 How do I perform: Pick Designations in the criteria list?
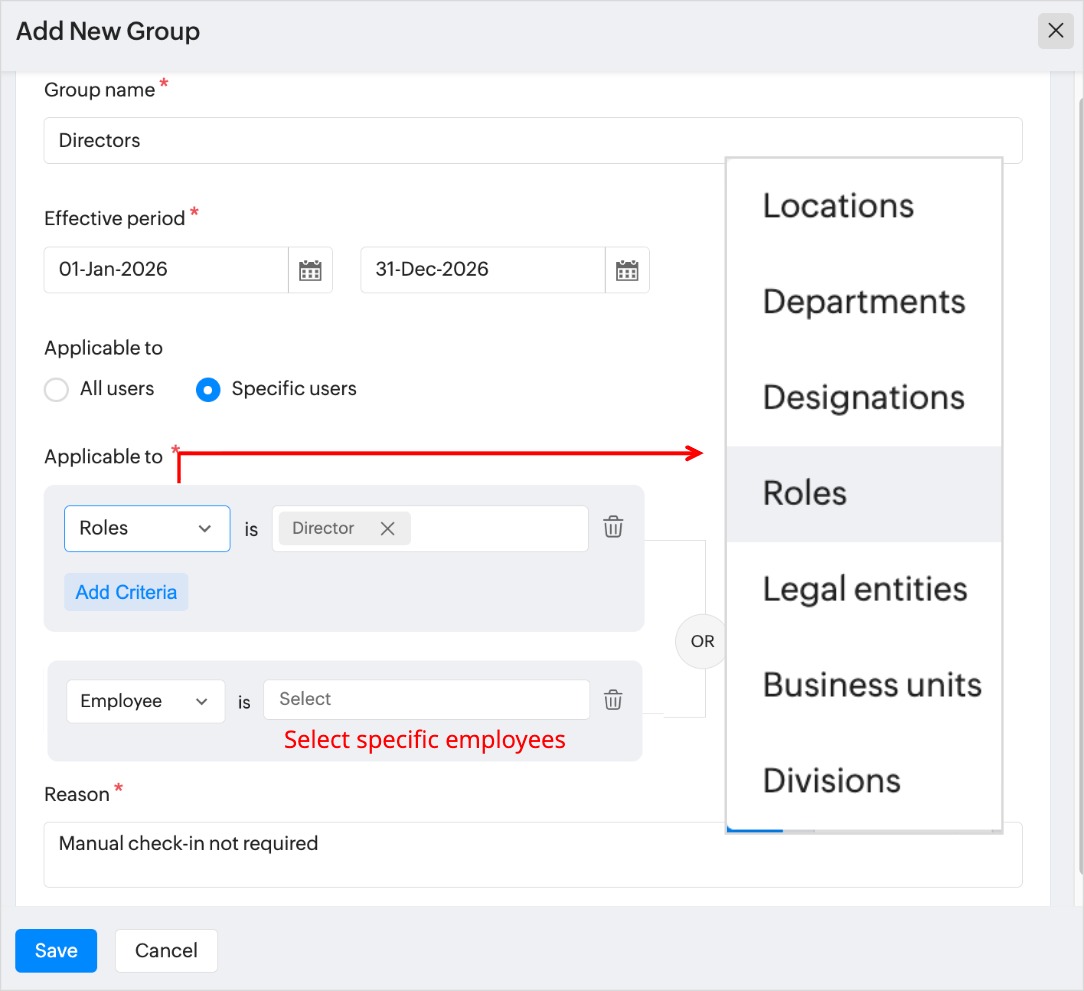pyautogui.click(x=863, y=398)
